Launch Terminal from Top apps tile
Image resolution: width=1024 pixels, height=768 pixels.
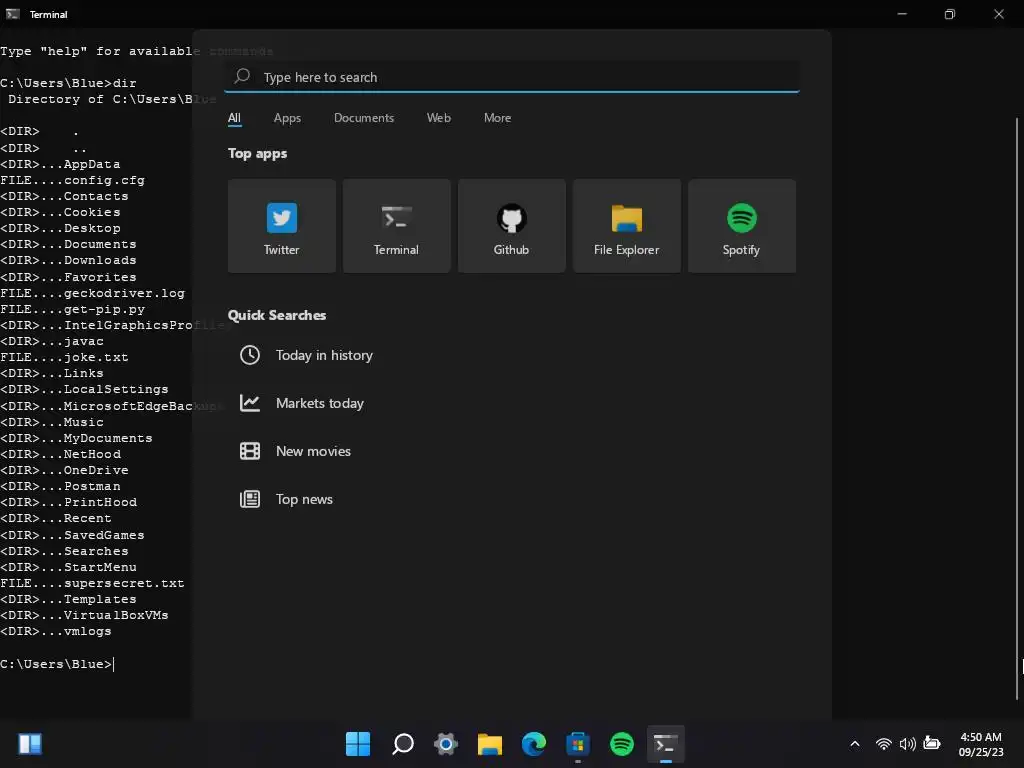click(396, 226)
